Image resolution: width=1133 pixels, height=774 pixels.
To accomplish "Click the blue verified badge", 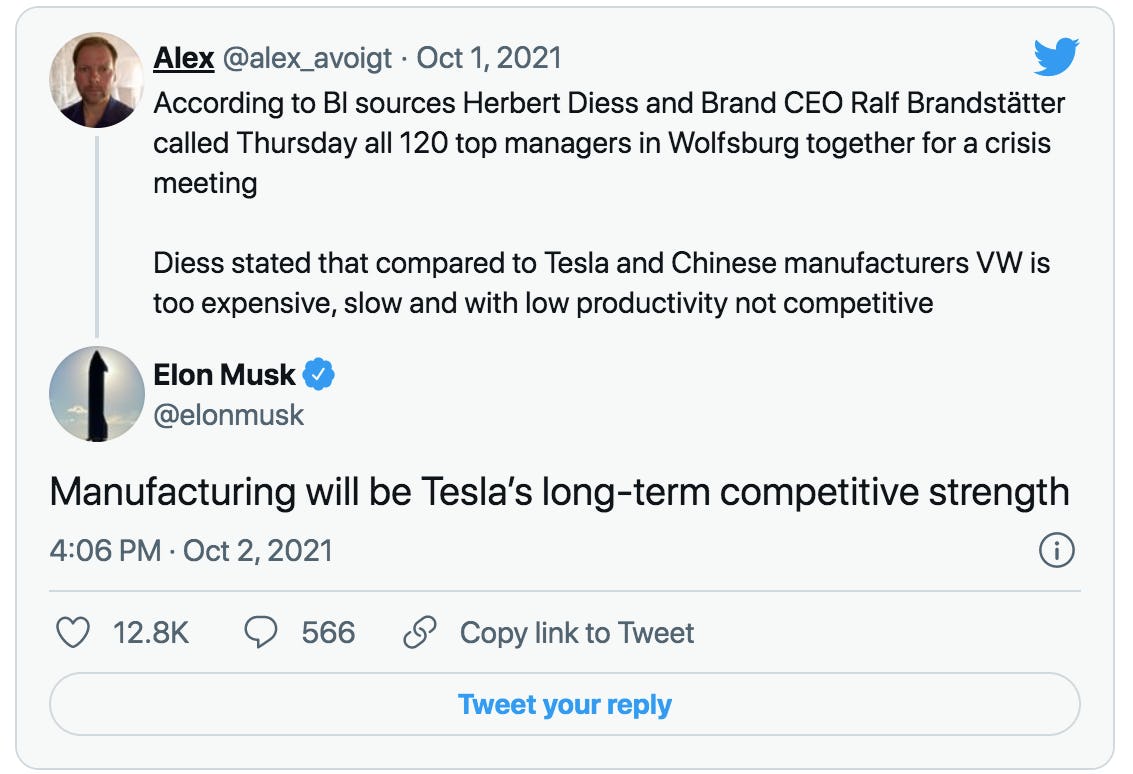I will pyautogui.click(x=319, y=375).
